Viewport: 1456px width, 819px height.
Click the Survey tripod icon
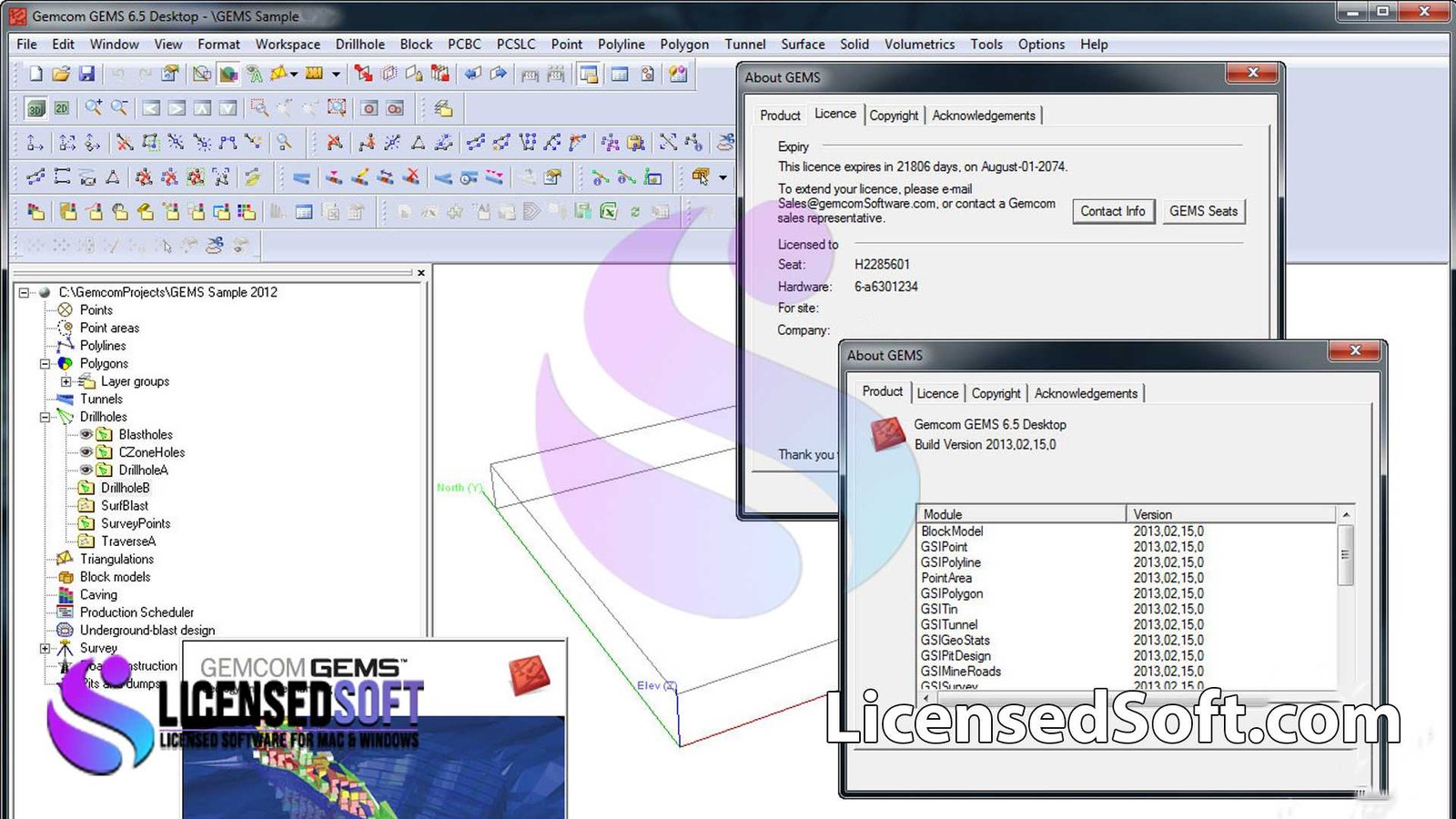(65, 648)
